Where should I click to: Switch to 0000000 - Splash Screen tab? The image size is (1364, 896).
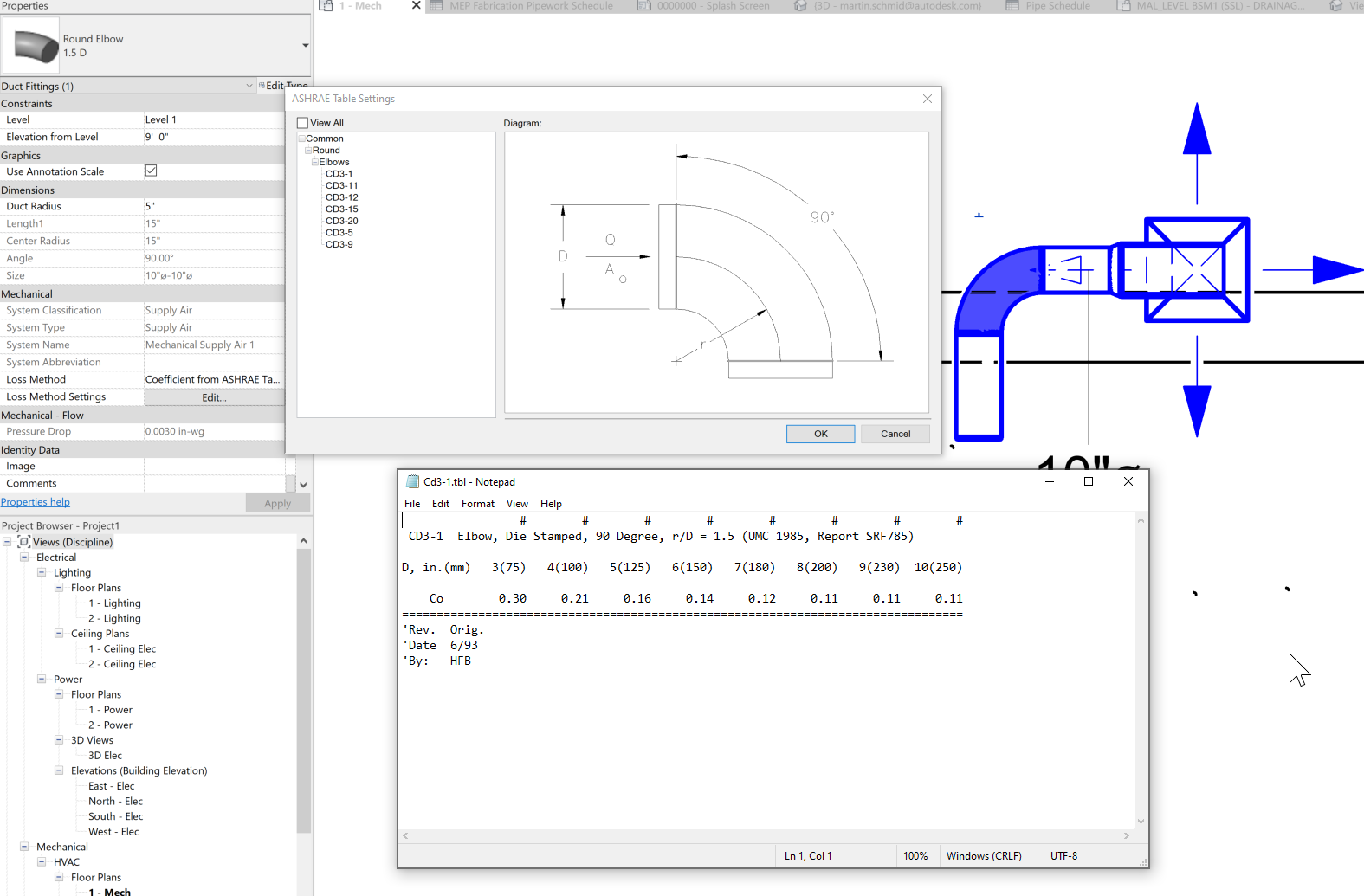(703, 6)
